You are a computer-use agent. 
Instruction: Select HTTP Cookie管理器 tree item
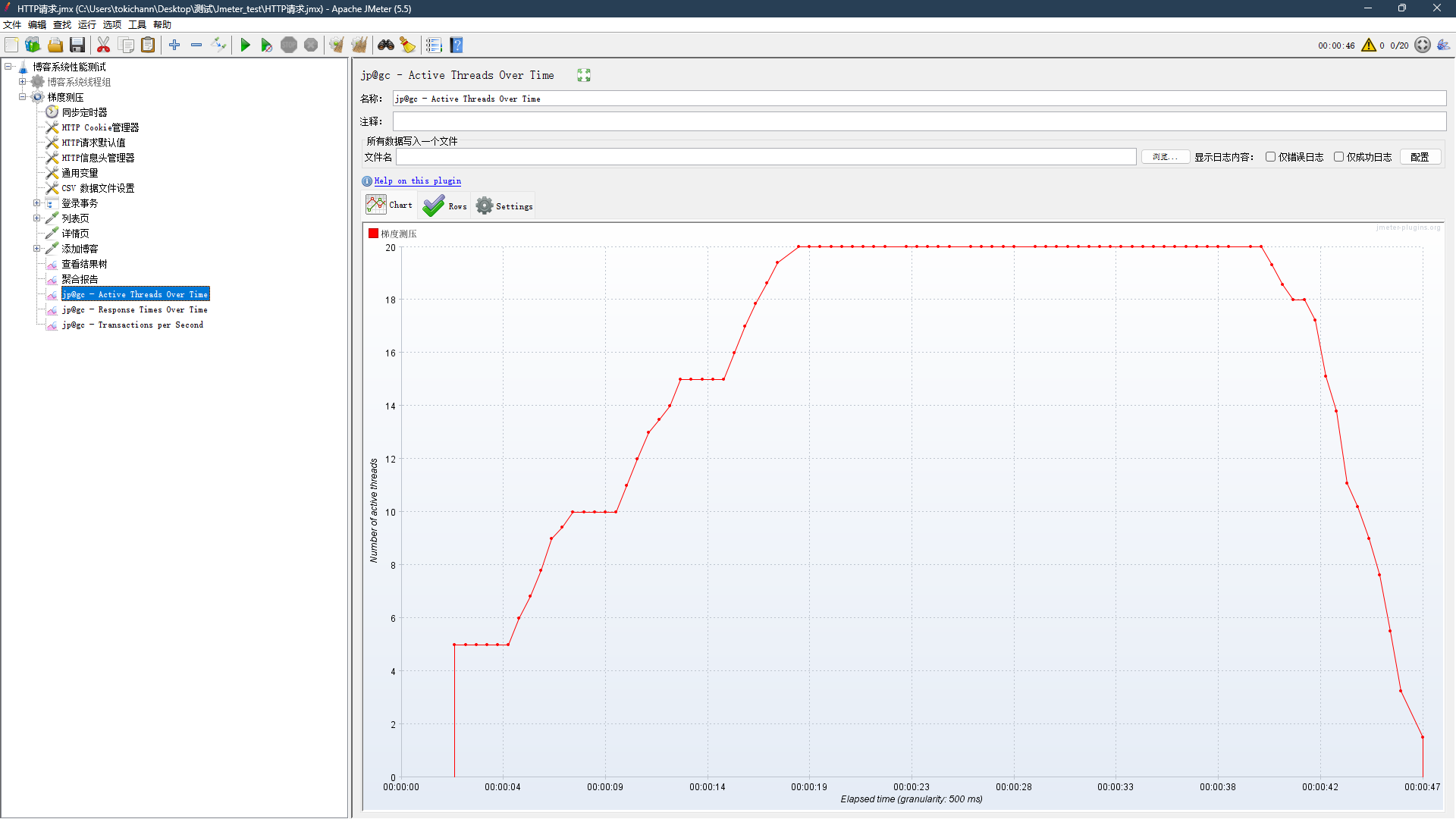click(x=100, y=127)
